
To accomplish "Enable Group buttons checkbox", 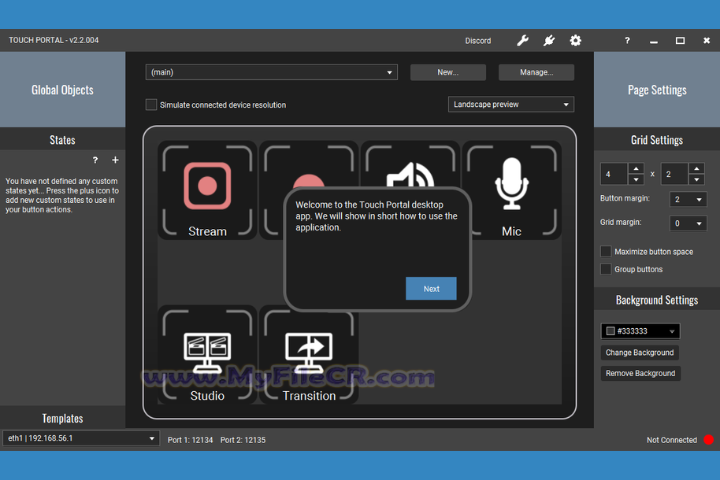I will [606, 269].
